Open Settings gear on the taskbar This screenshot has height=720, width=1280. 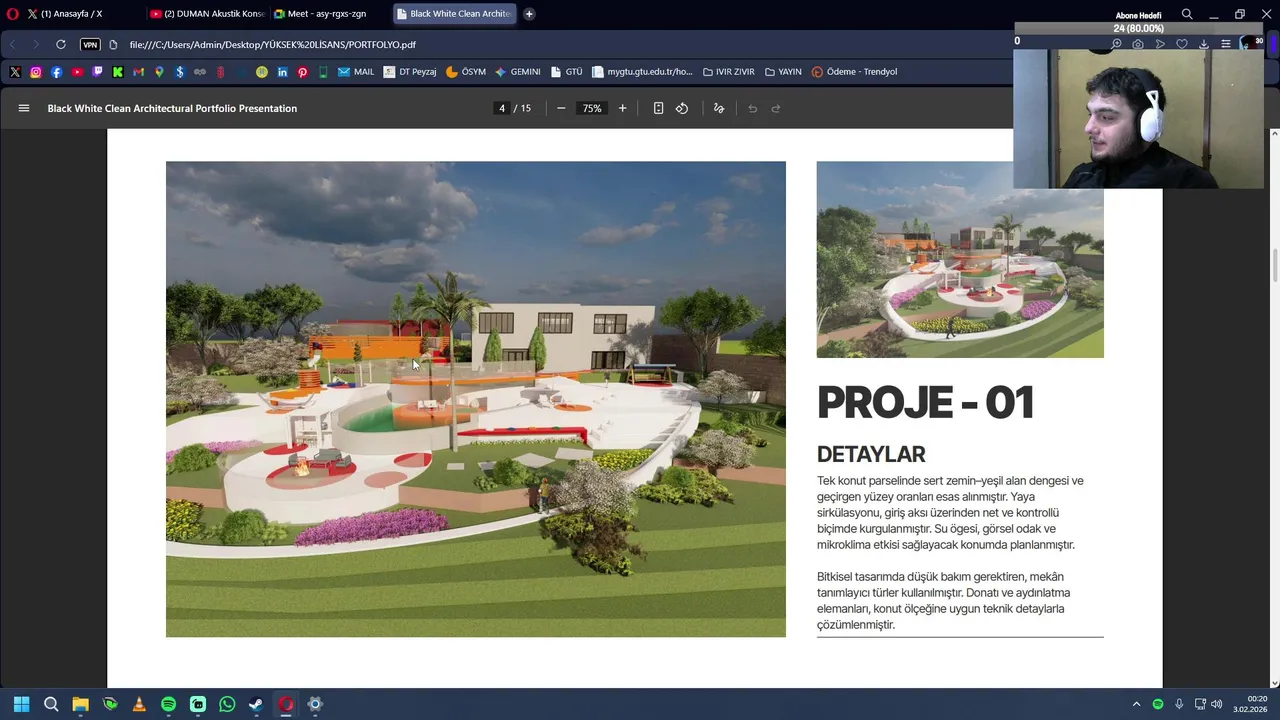[315, 704]
